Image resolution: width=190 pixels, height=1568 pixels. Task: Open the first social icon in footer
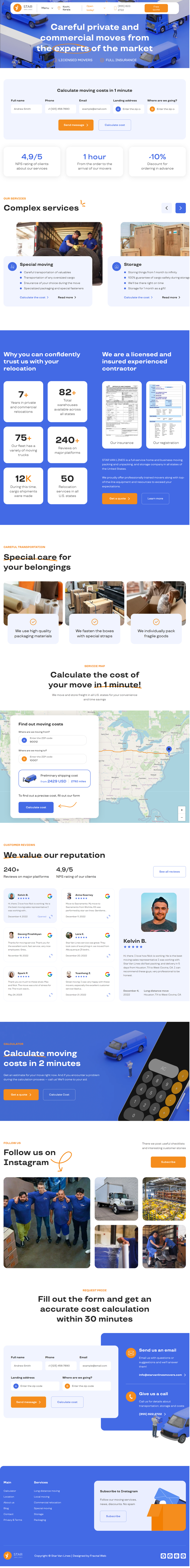pos(163,1555)
